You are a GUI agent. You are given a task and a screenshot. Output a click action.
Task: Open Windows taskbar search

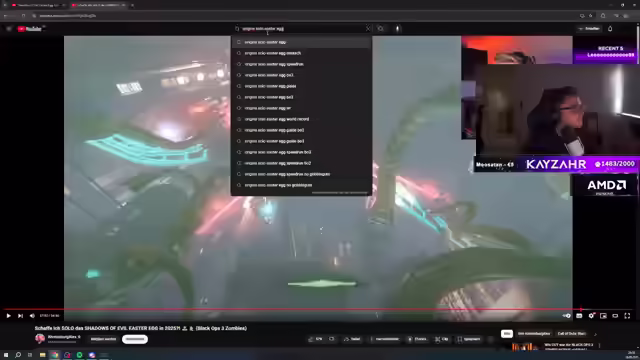[18, 355]
